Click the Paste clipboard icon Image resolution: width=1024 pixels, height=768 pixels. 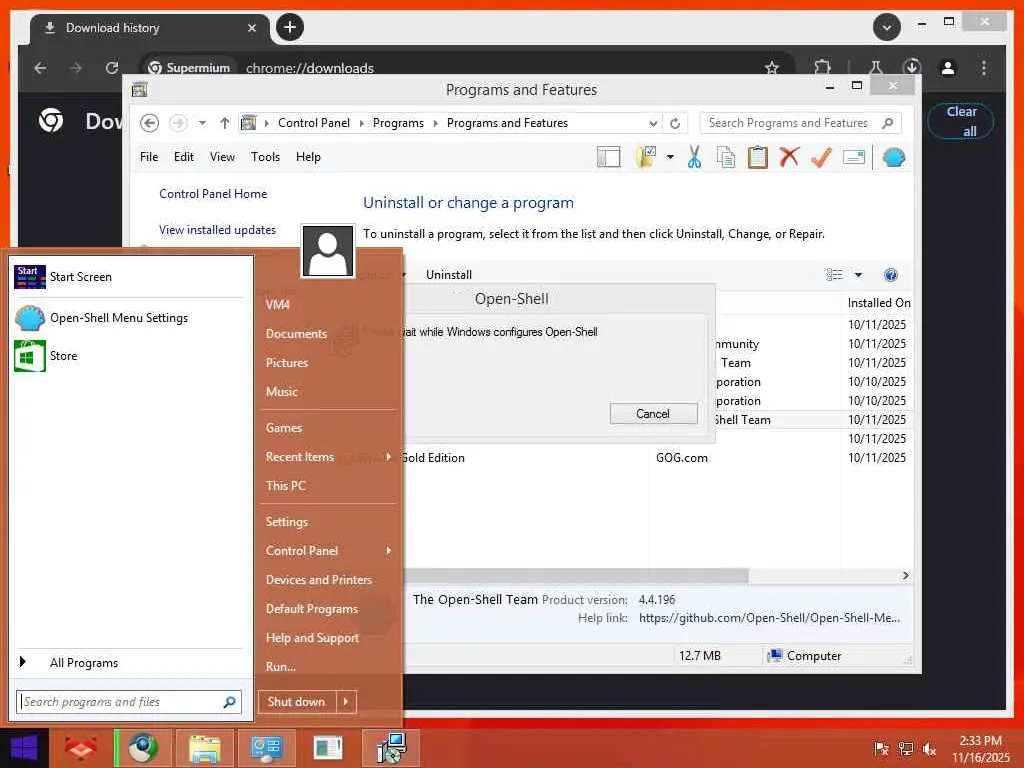tap(758, 157)
